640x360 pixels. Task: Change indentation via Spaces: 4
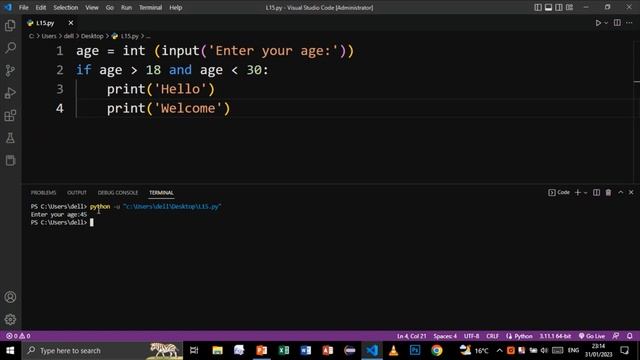pos(445,336)
